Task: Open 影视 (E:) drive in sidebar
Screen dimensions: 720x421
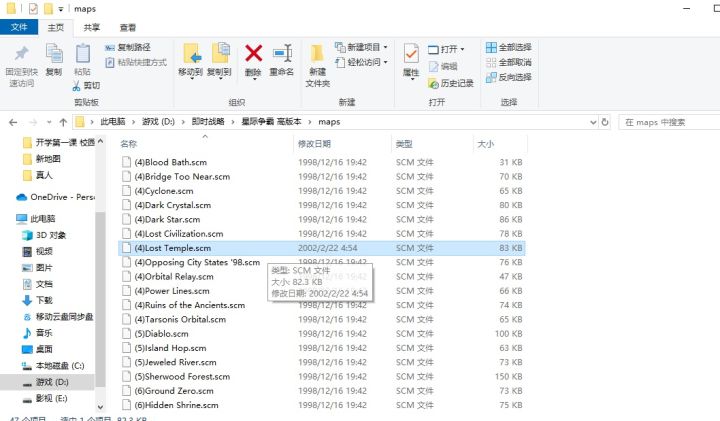Action: click(47, 399)
